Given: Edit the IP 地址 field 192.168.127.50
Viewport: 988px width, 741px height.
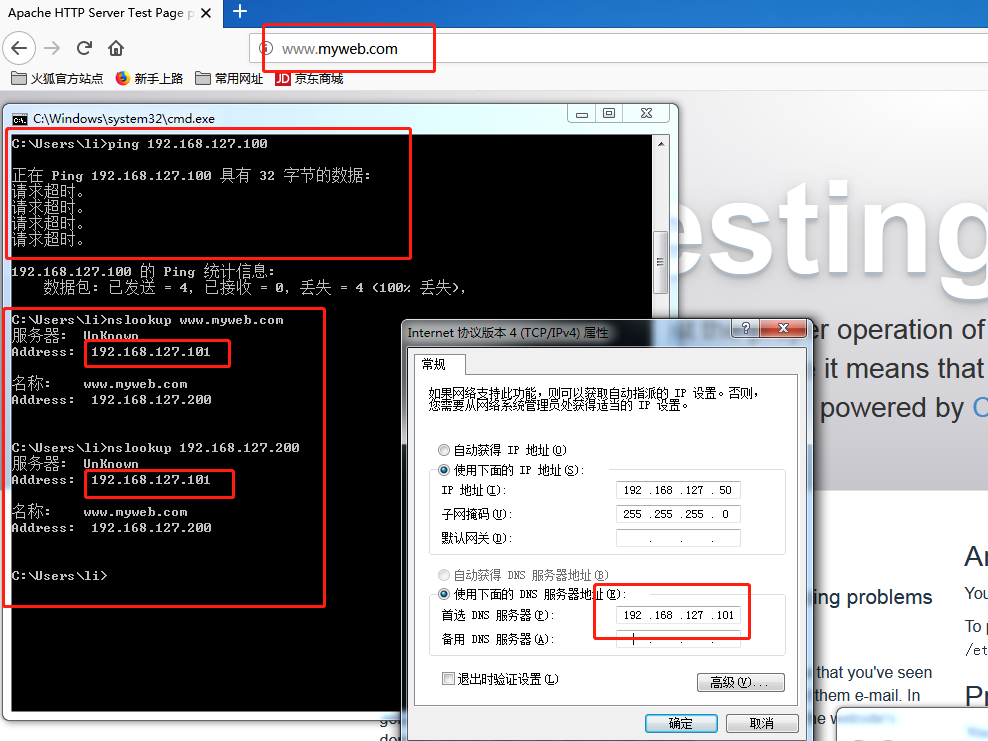Looking at the screenshot, I should (678, 490).
